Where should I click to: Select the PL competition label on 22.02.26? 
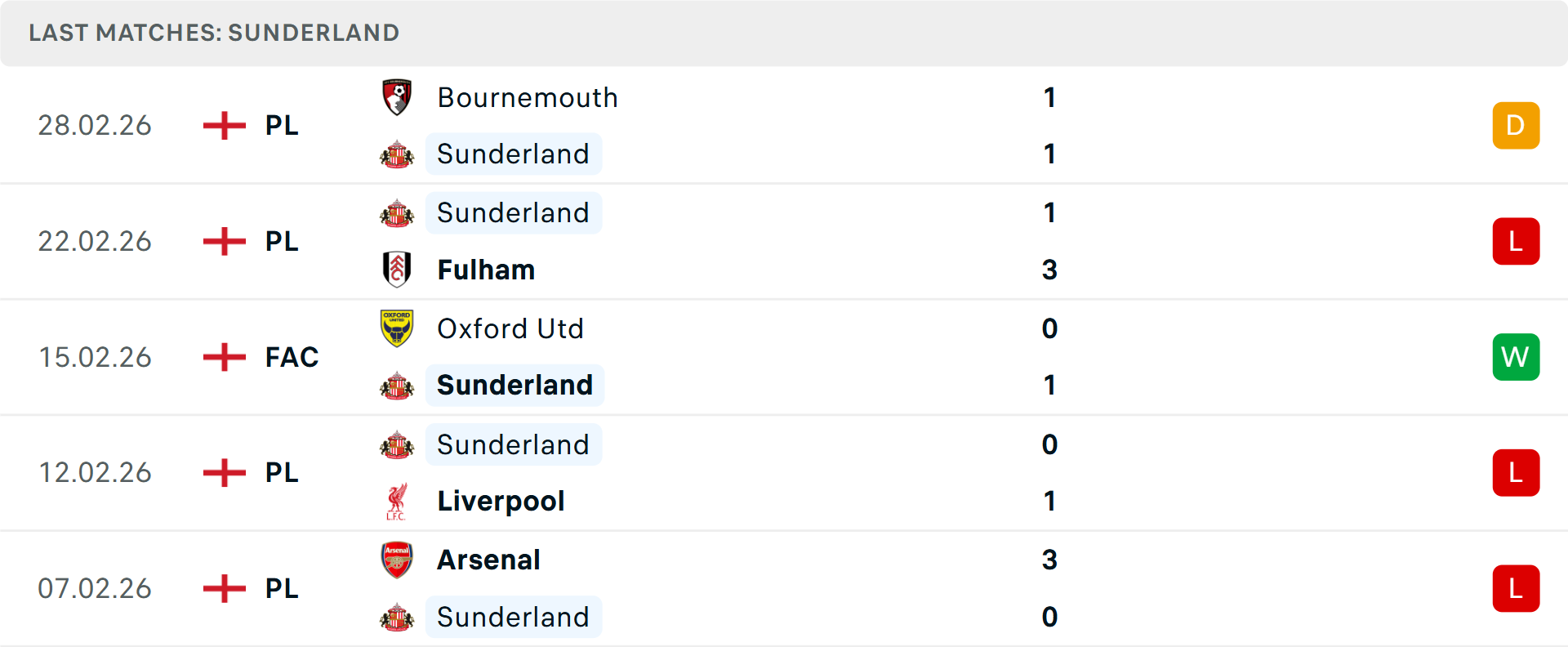(x=281, y=241)
